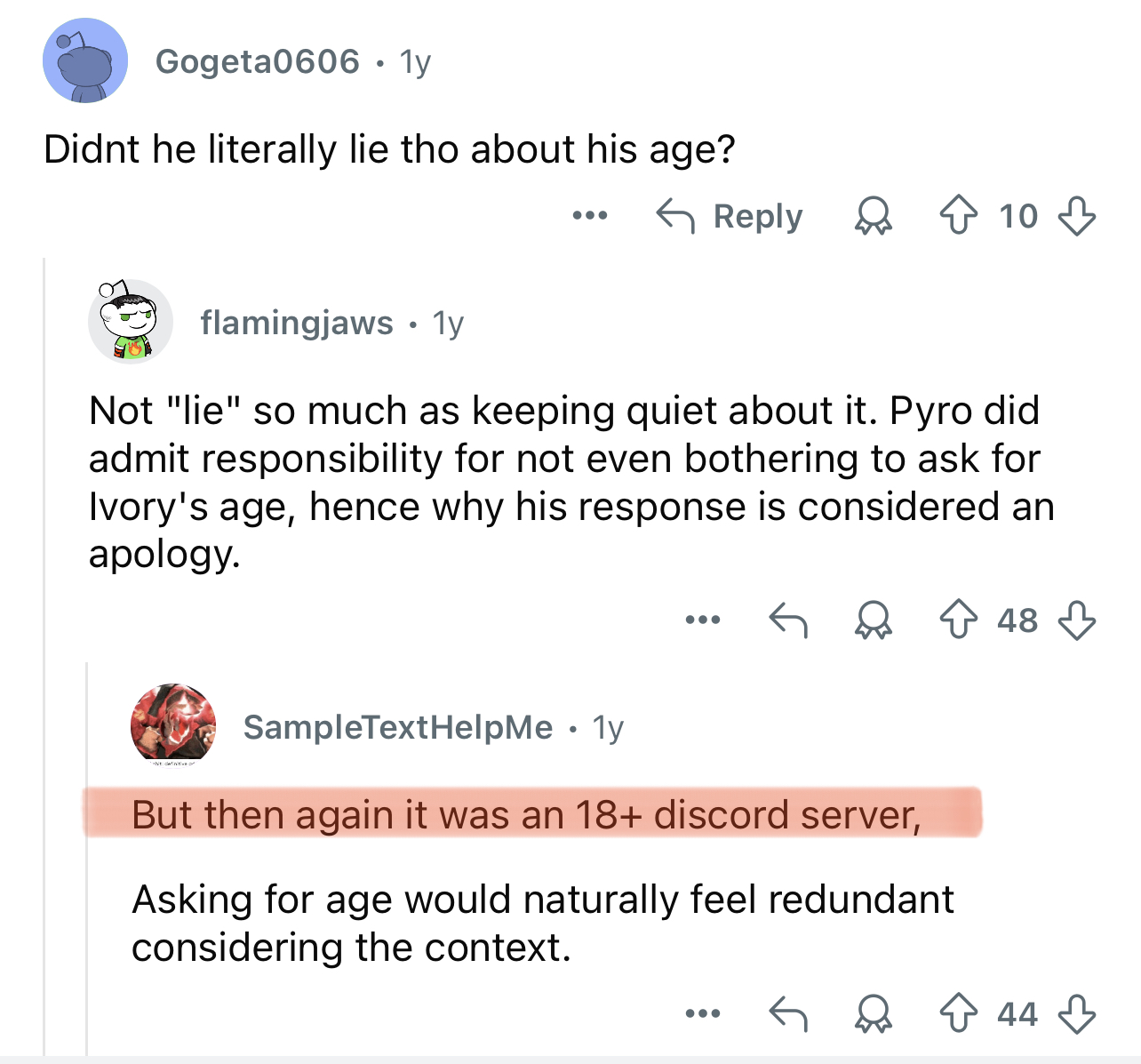Downvote Gogeta0606's comment

pyautogui.click(x=1076, y=216)
